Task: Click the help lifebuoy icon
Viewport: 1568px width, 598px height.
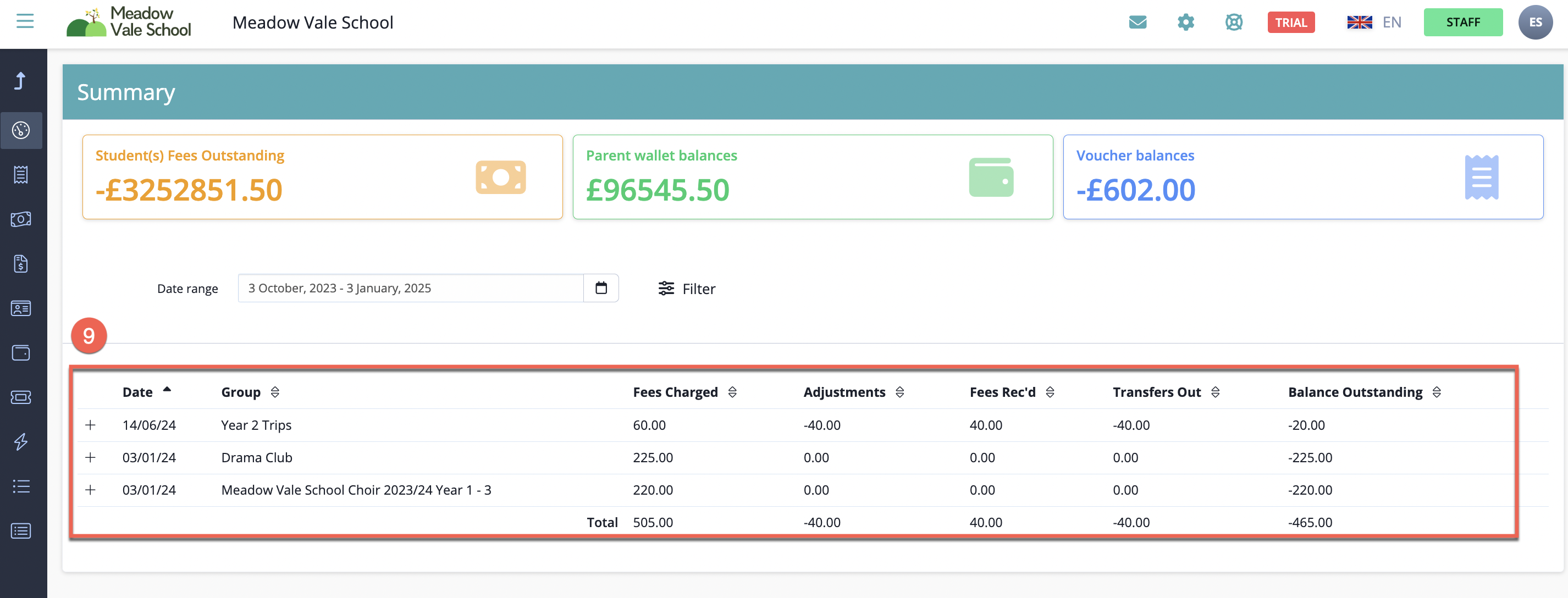Action: click(x=1234, y=23)
